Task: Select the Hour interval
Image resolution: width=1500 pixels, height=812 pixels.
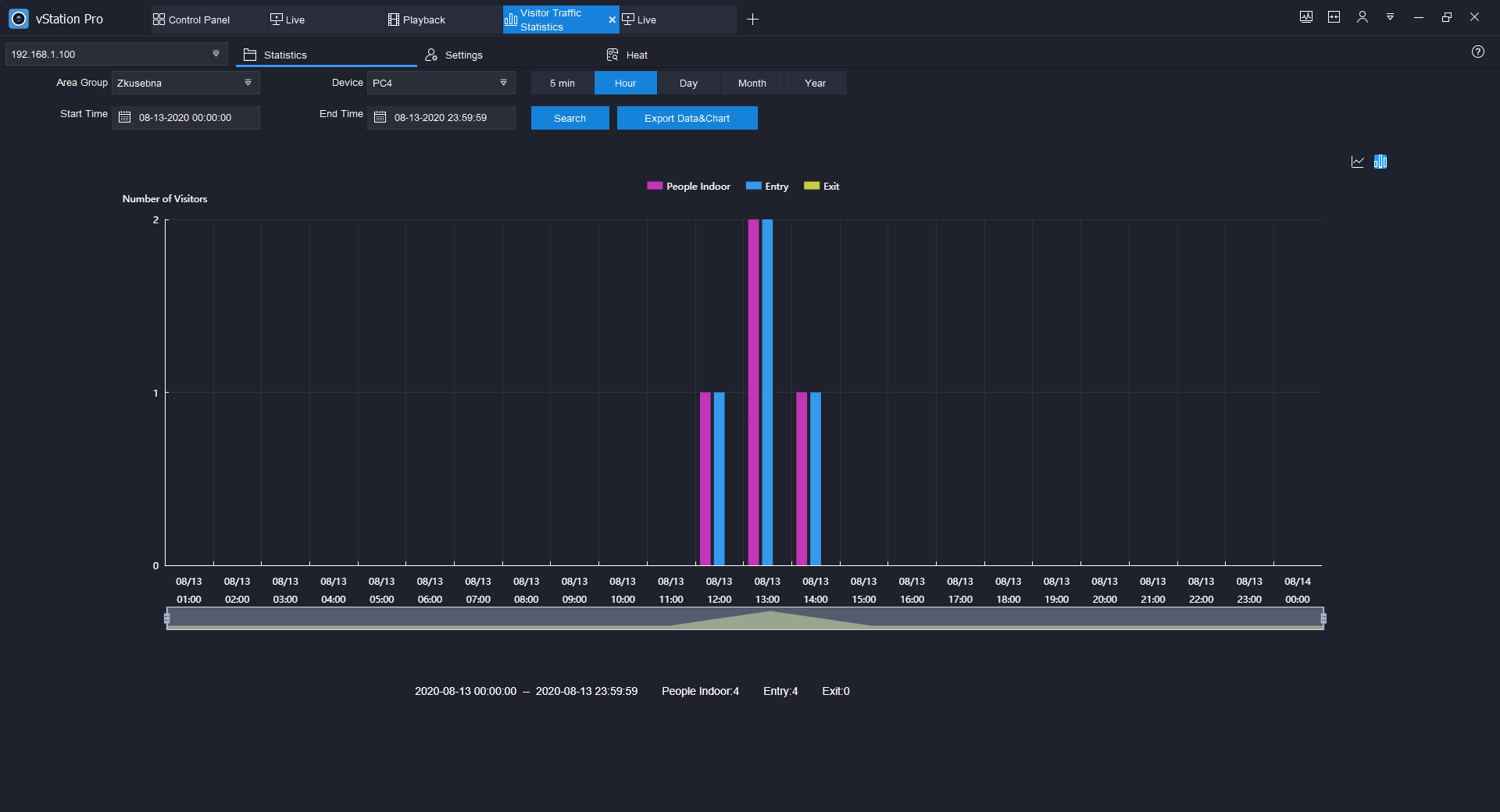Action: (x=626, y=83)
